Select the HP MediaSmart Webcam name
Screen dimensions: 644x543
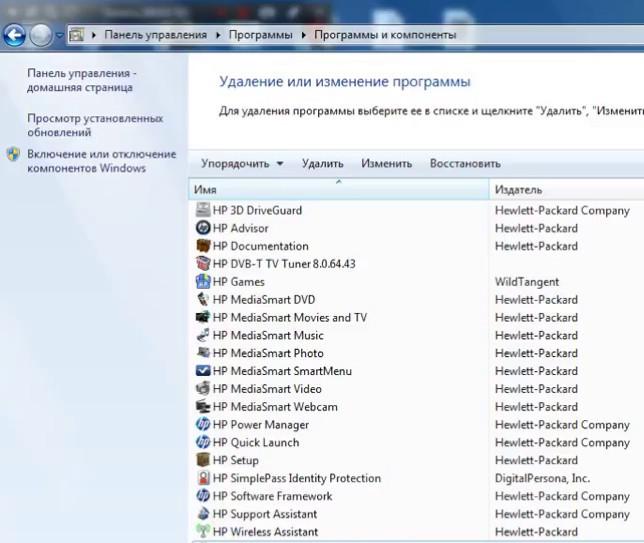click(275, 407)
